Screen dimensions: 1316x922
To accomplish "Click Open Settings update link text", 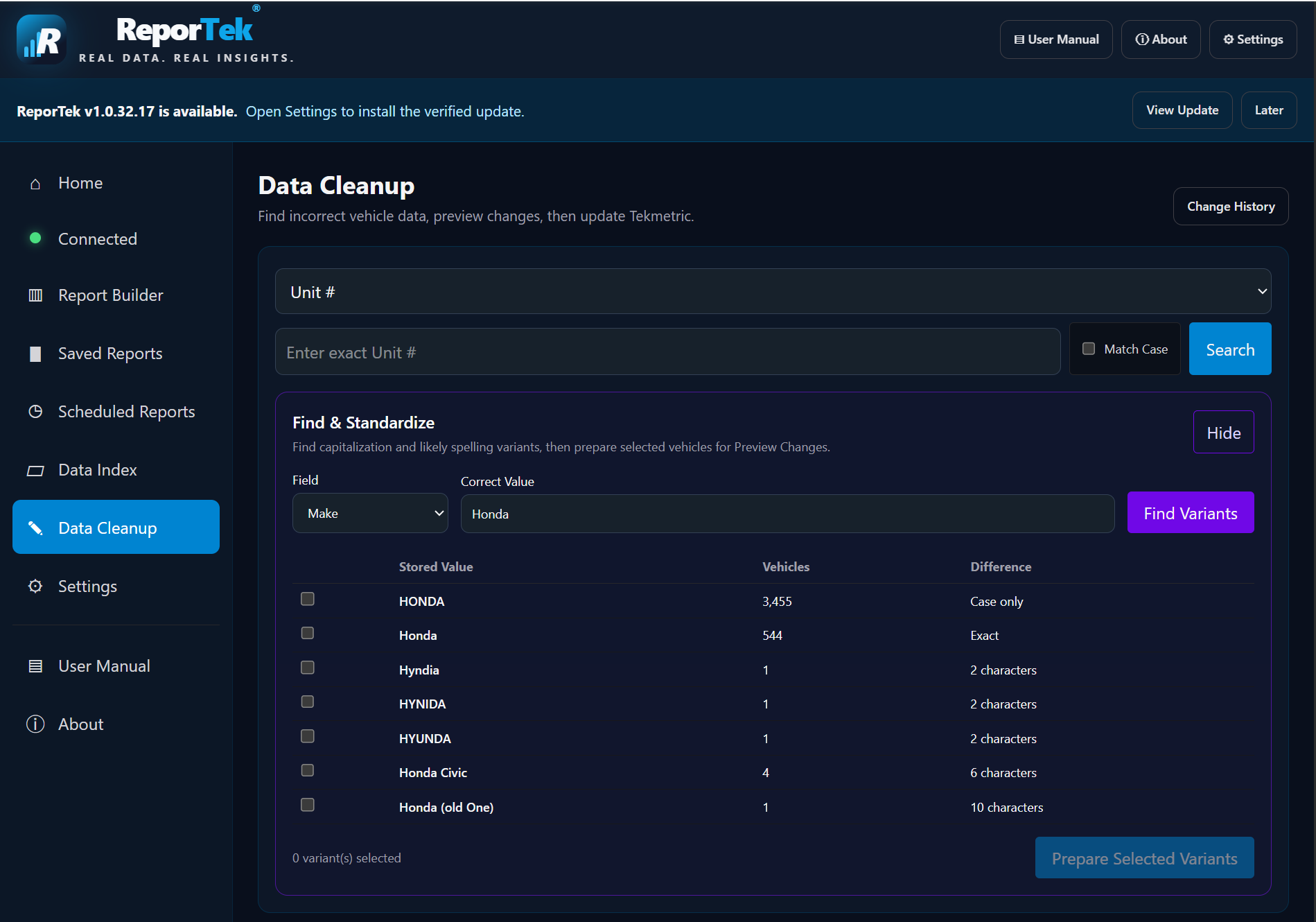I will click(x=385, y=112).
